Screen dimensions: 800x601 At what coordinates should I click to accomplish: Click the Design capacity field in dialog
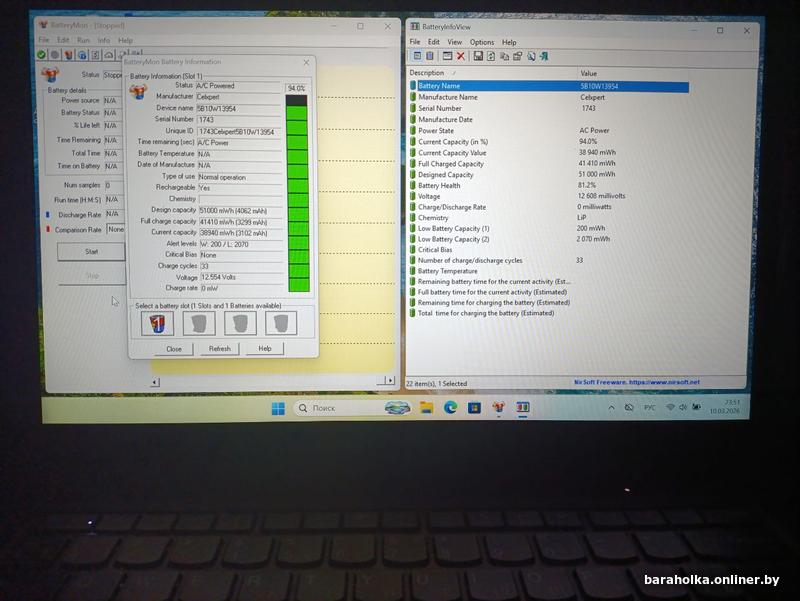pos(240,211)
